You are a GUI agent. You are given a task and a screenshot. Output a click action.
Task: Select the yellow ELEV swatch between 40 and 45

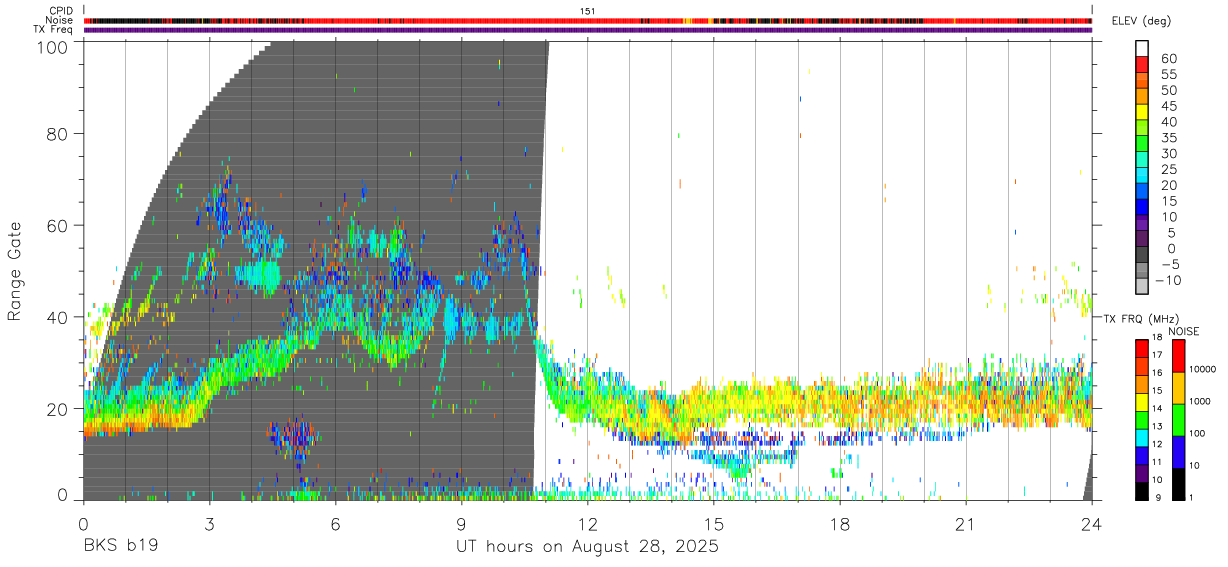click(x=1142, y=110)
